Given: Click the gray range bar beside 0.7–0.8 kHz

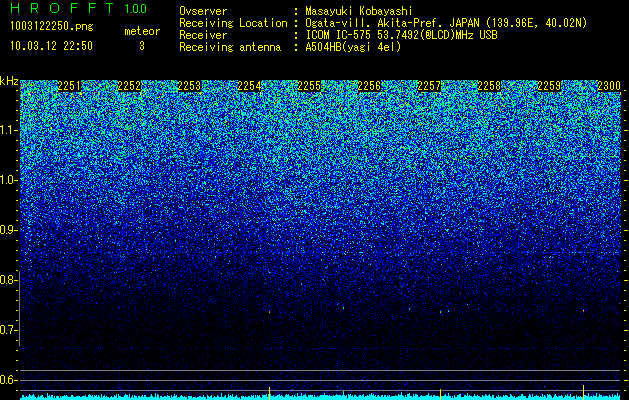Looking at the screenshot, I should pyautogui.click(x=19, y=309).
